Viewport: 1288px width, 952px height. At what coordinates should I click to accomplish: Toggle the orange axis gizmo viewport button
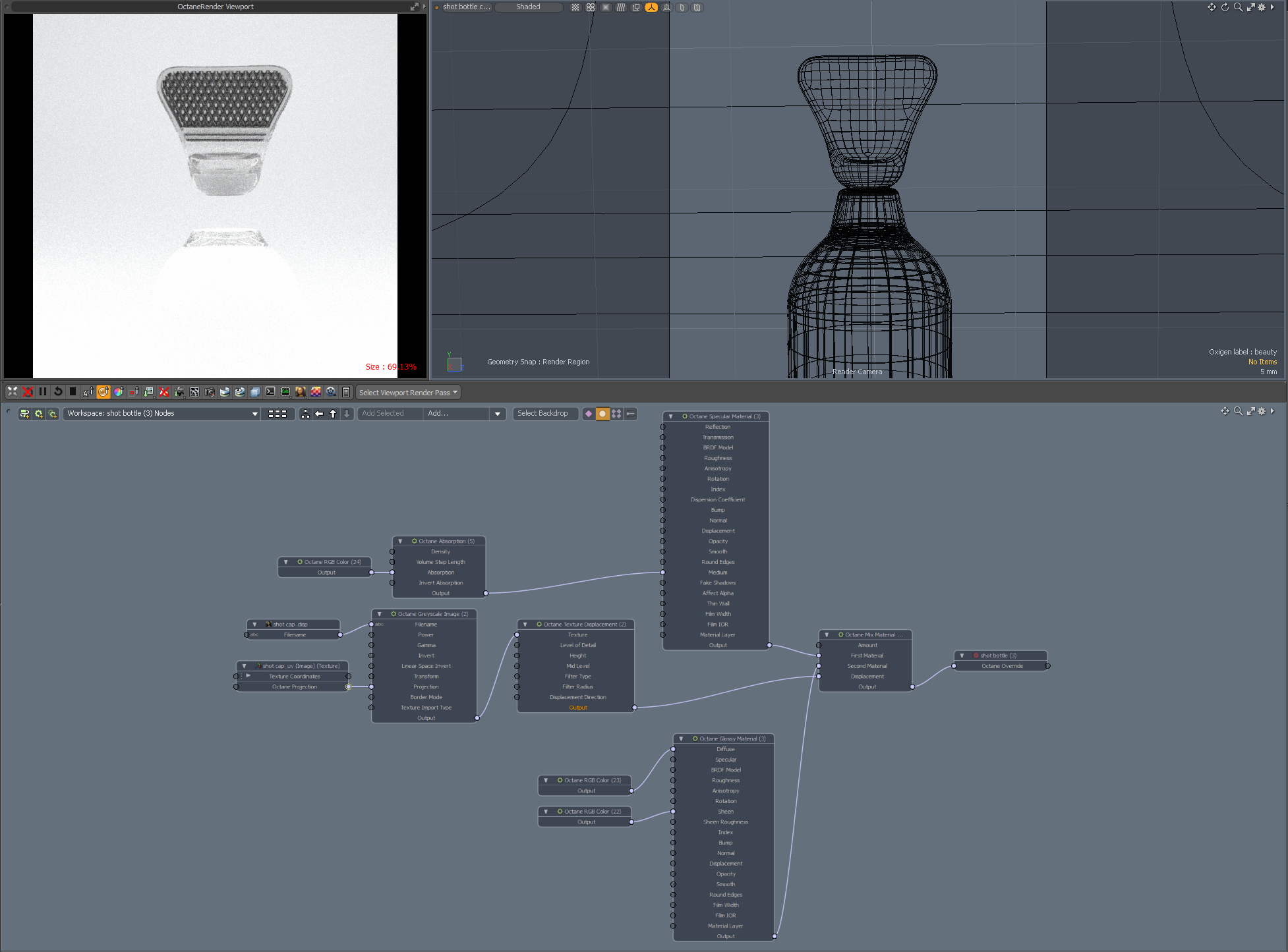point(651,7)
